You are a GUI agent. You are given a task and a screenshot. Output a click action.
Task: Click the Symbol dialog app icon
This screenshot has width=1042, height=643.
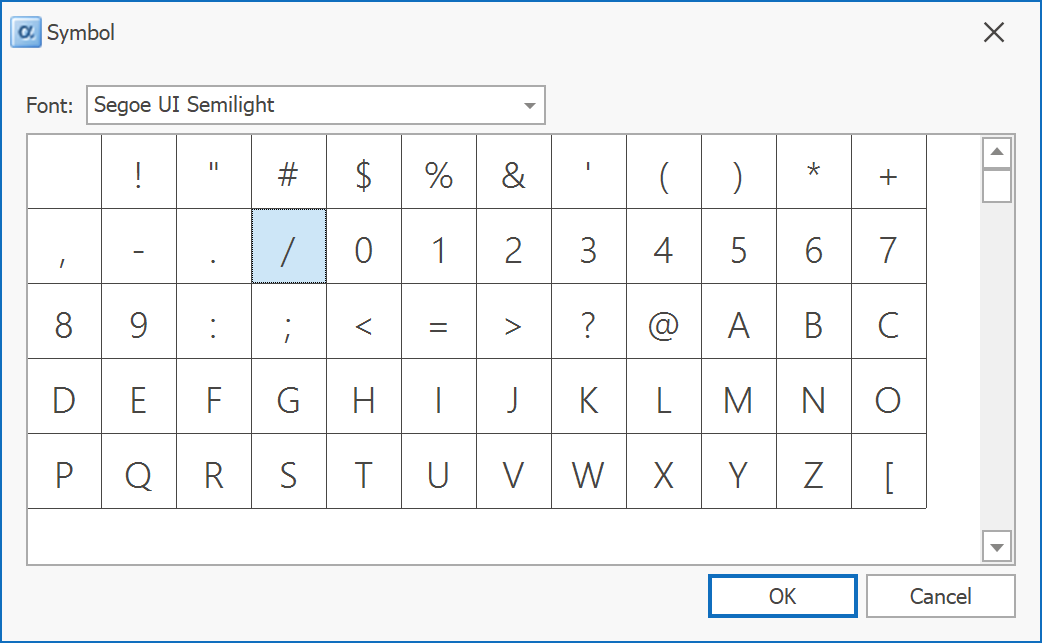(25, 32)
